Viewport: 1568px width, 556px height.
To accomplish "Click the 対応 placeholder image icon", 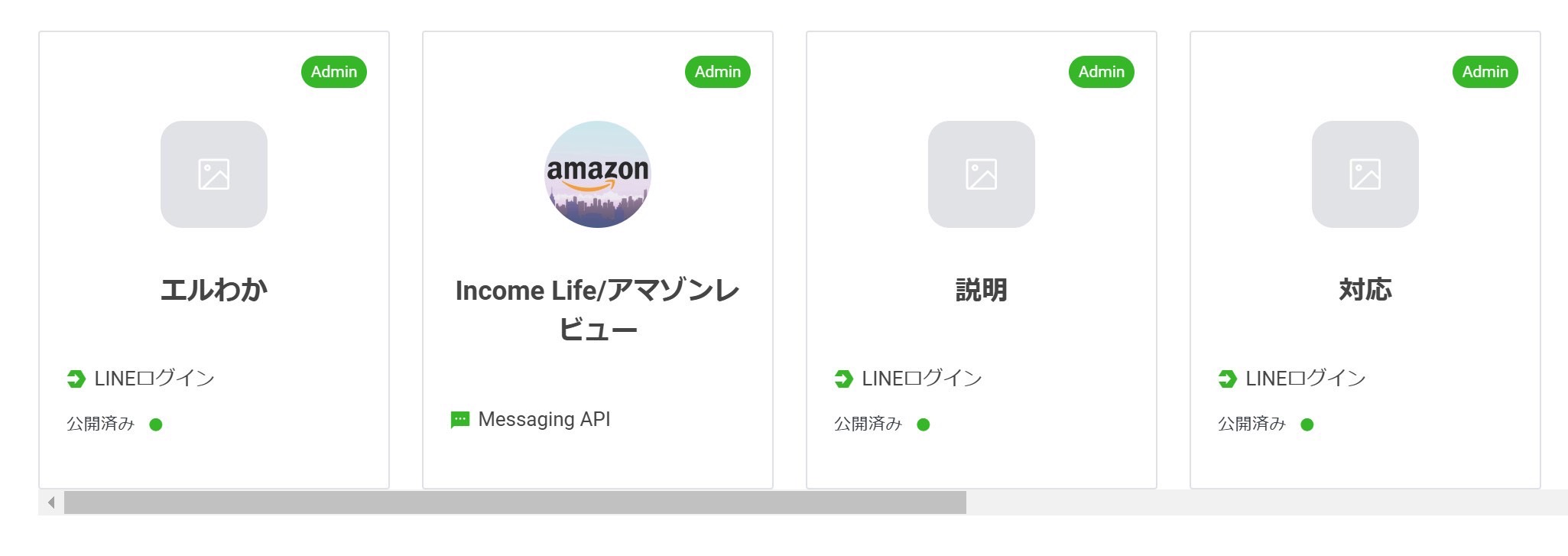I will [x=1365, y=174].
